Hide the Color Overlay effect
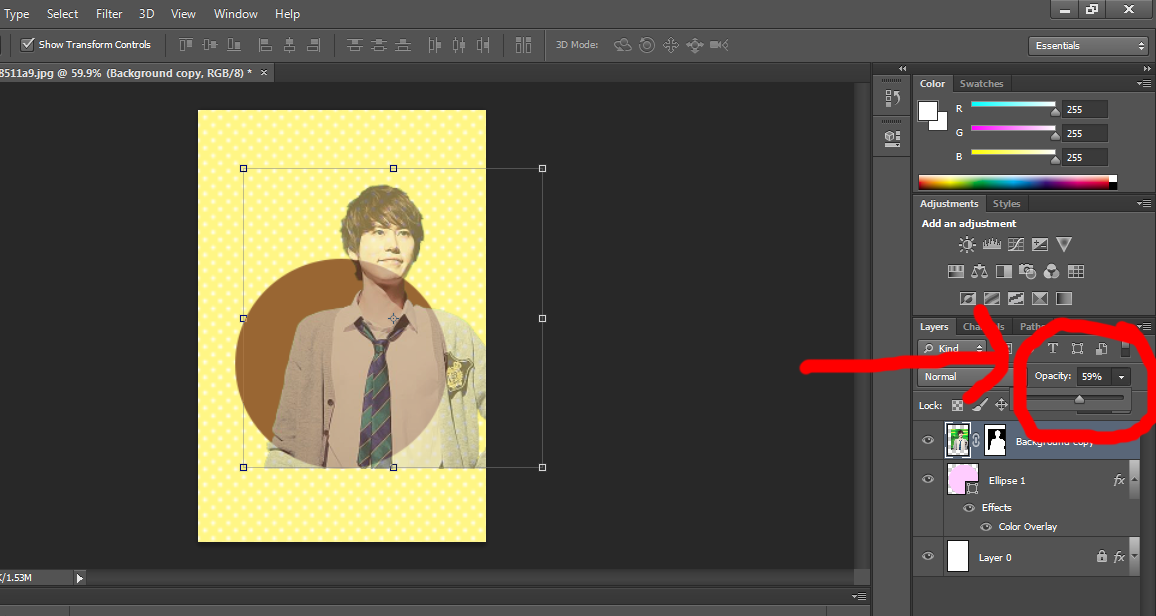Image resolution: width=1156 pixels, height=616 pixels. tap(986, 527)
